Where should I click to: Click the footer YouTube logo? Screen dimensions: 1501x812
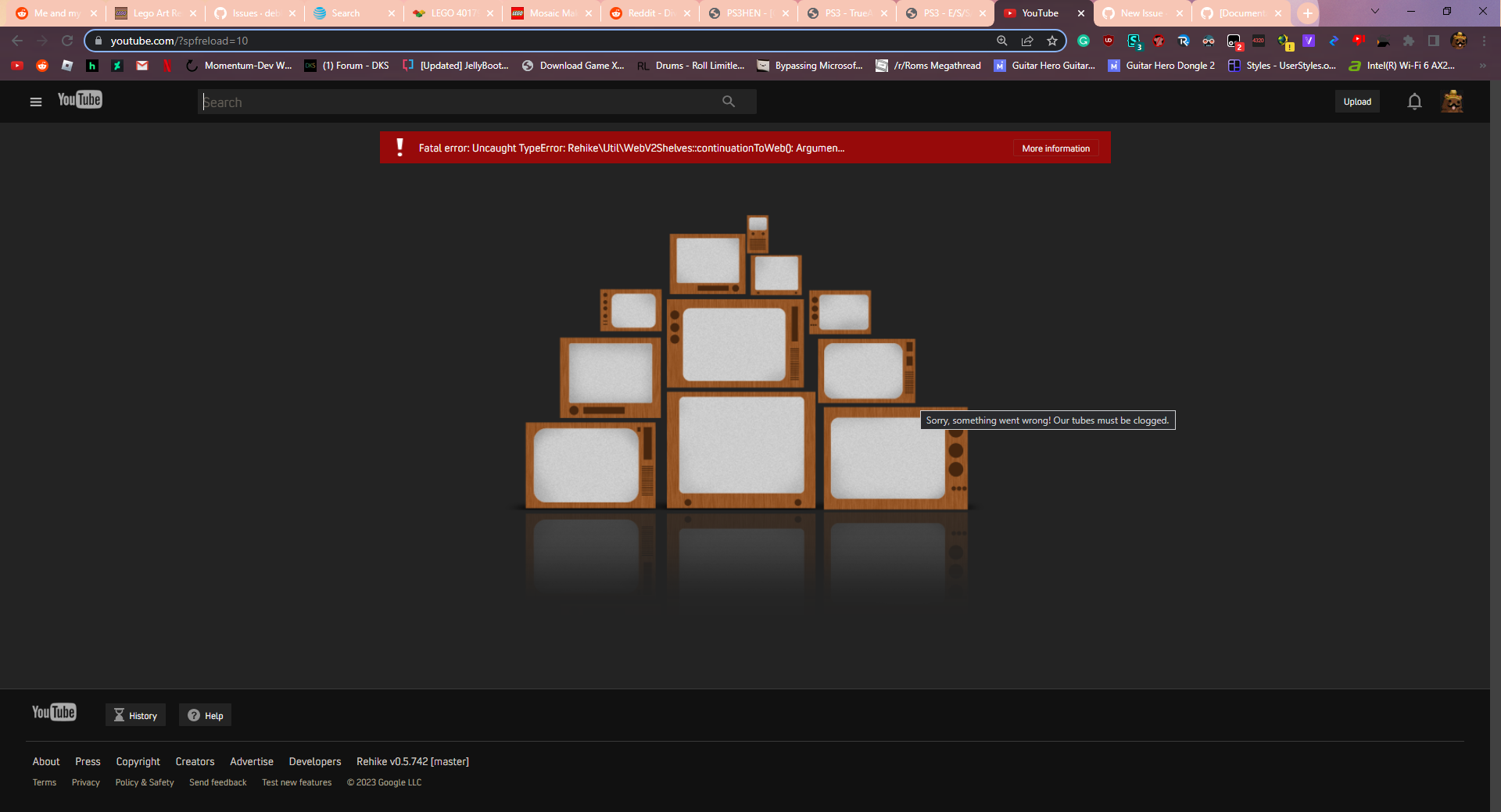54,712
